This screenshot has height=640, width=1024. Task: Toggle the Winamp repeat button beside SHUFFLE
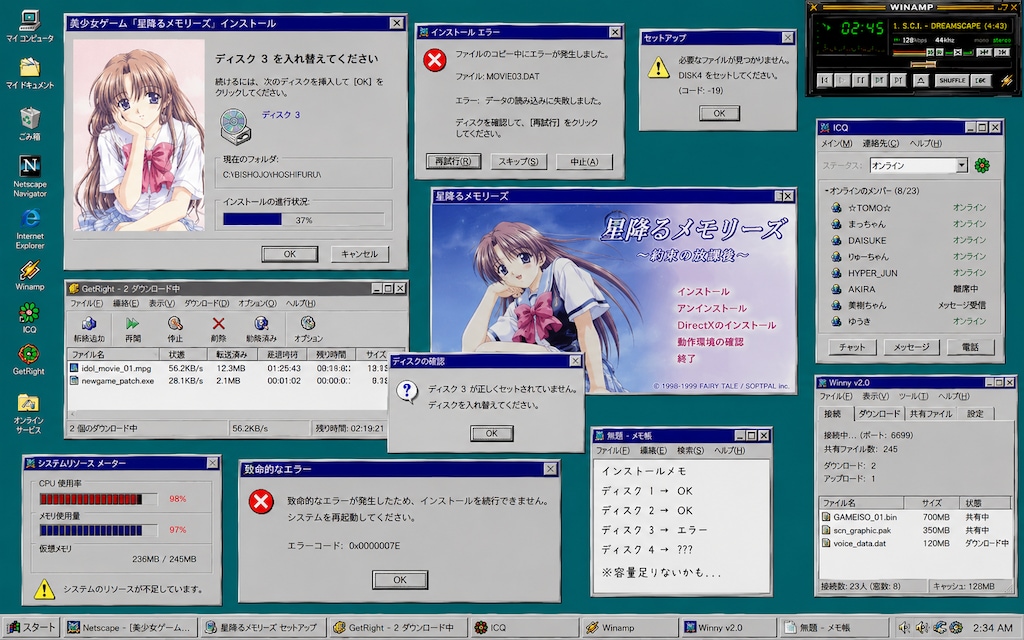(x=980, y=80)
